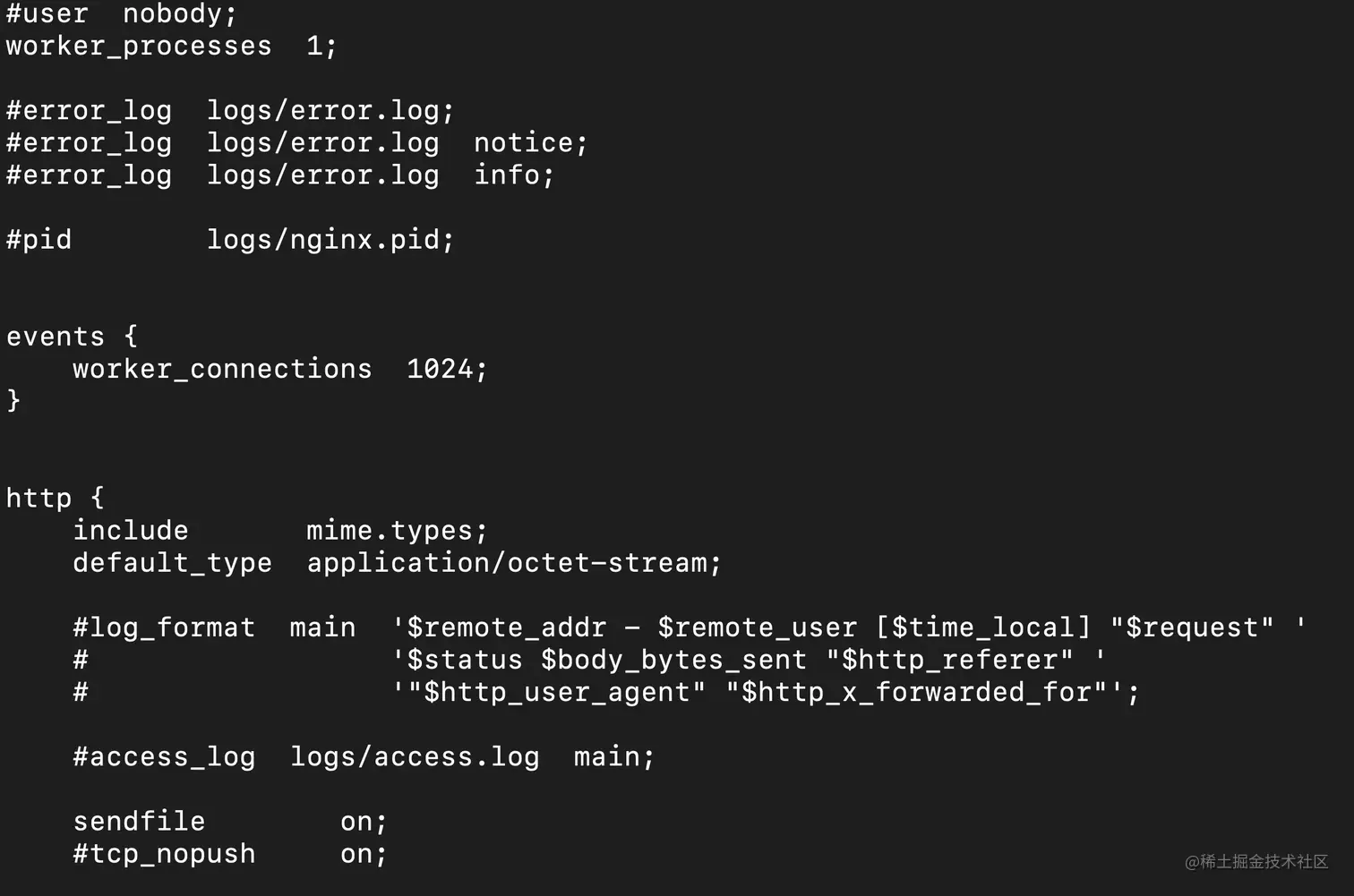The width and height of the screenshot is (1354, 896).
Task: Click the 'mime.types;' include value
Action: [x=397, y=530]
